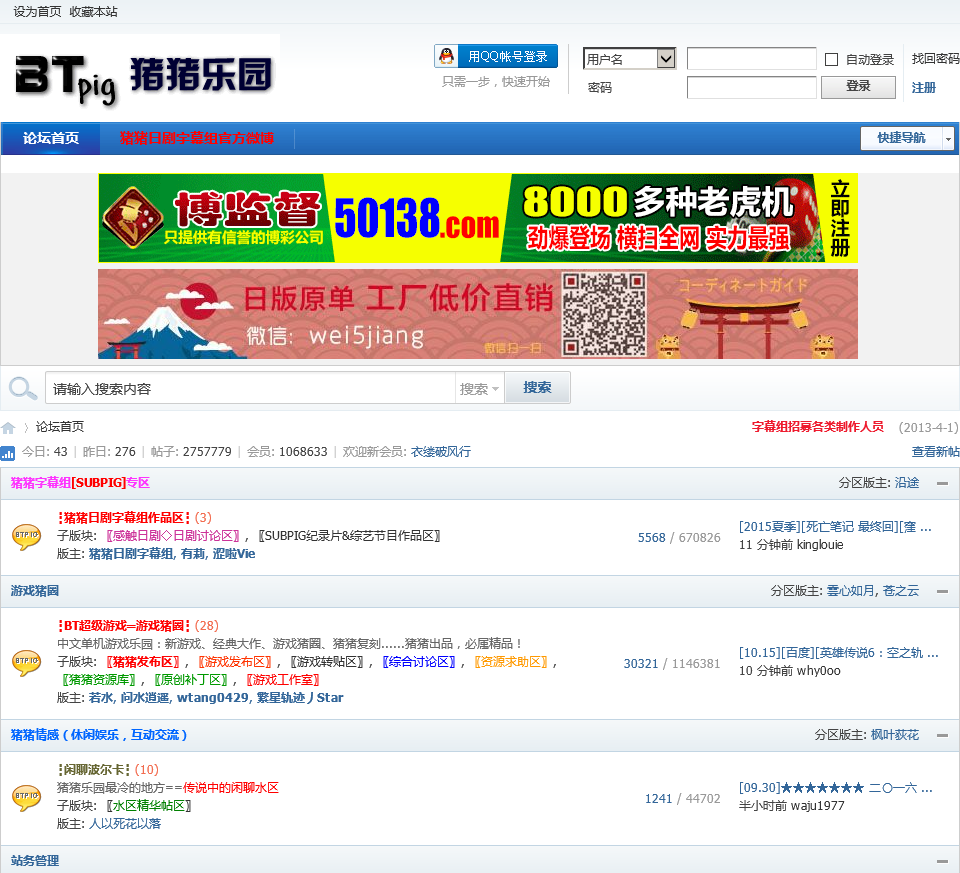Screen dimensions: 960x873
Task: Click the 登录 button
Action: coord(858,86)
